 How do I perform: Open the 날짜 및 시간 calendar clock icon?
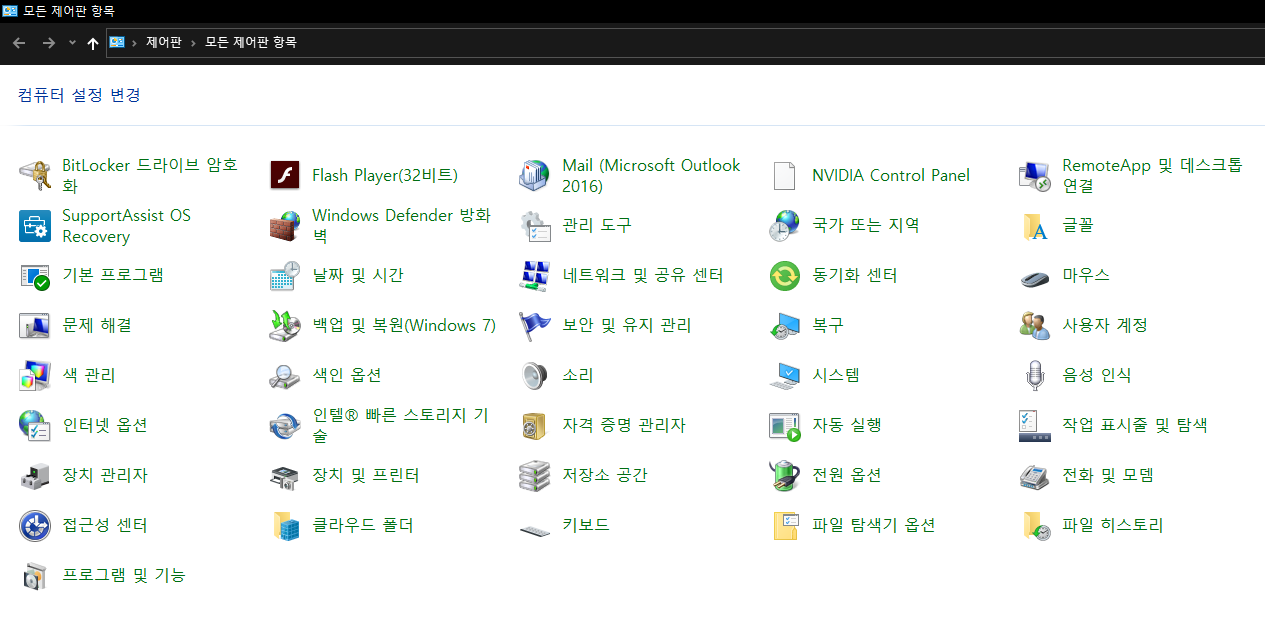click(285, 276)
